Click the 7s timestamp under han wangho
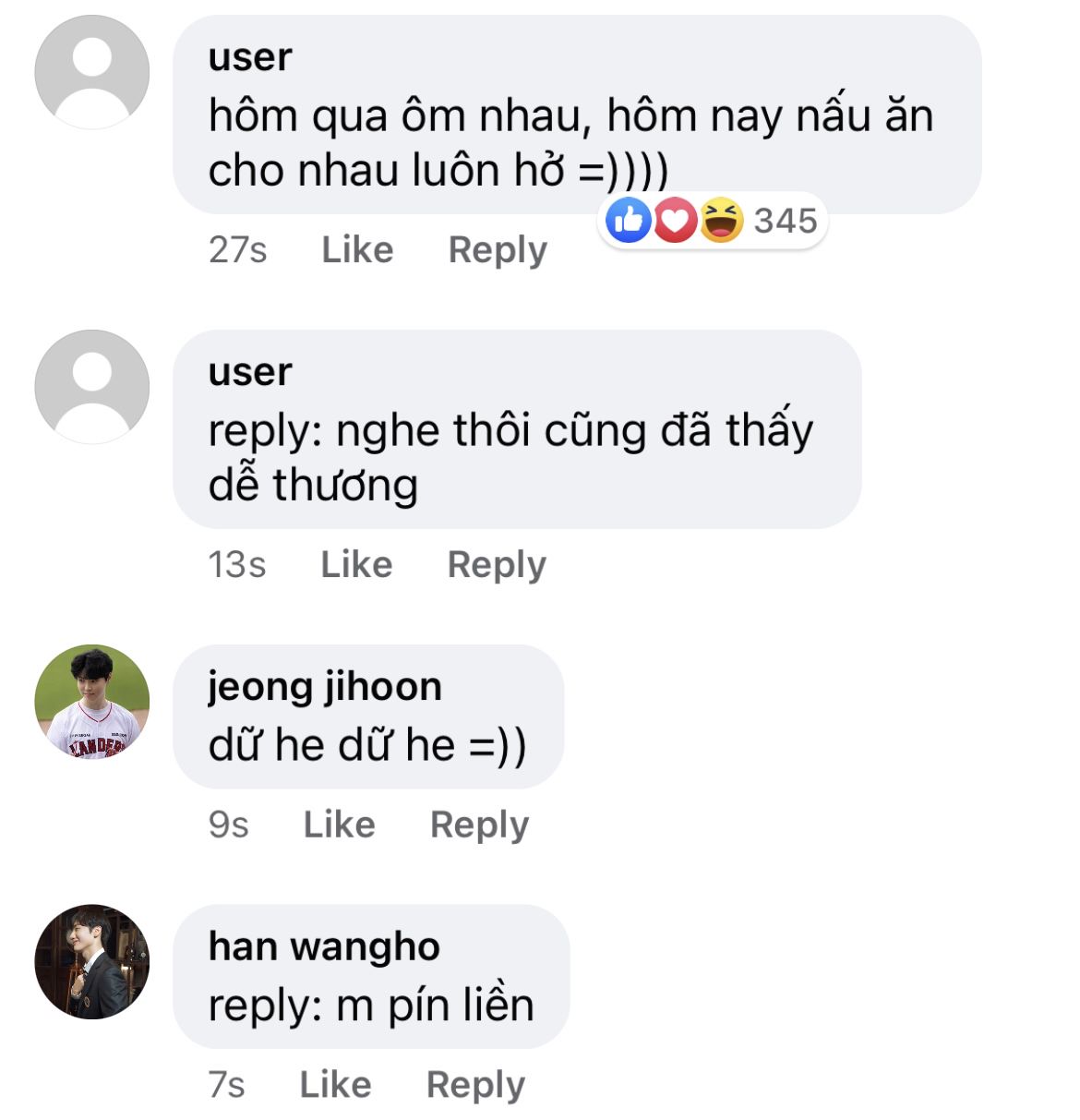 (226, 1085)
